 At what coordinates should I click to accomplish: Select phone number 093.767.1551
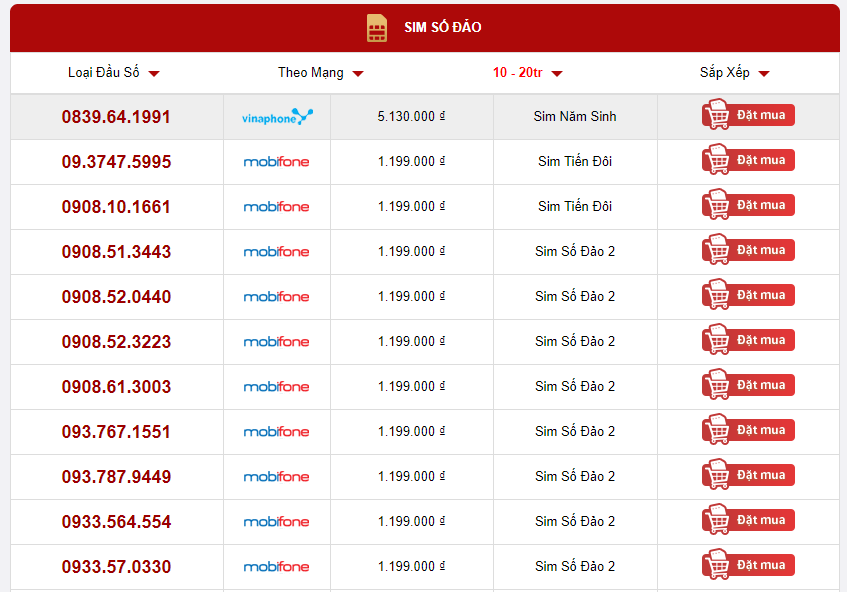tap(116, 432)
